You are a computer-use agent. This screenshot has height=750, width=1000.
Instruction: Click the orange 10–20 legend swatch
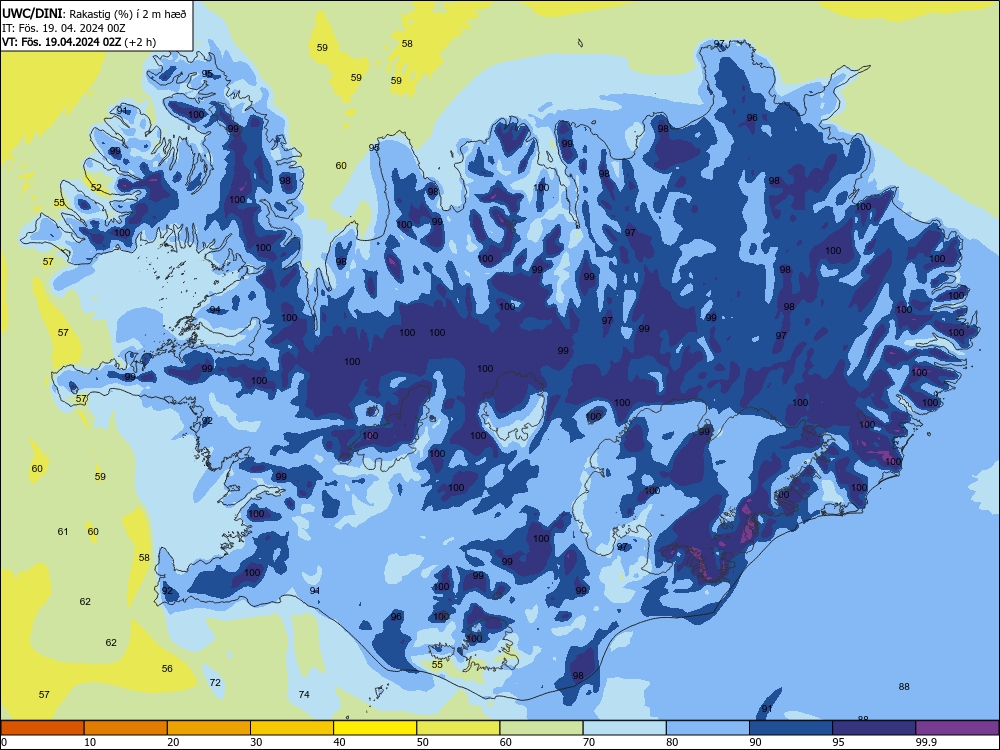coord(126,728)
